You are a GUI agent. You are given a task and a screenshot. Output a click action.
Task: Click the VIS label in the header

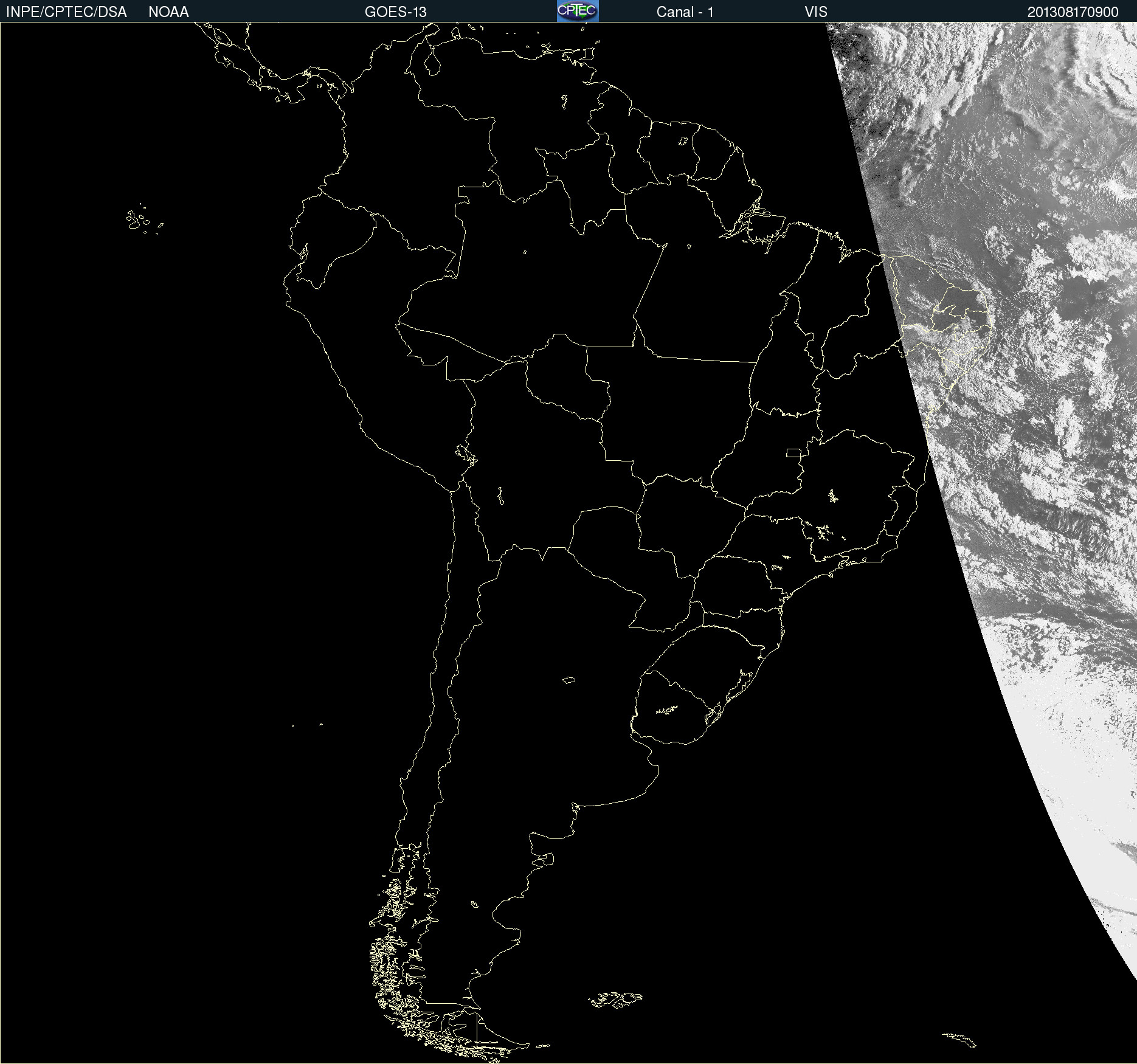pos(815,12)
